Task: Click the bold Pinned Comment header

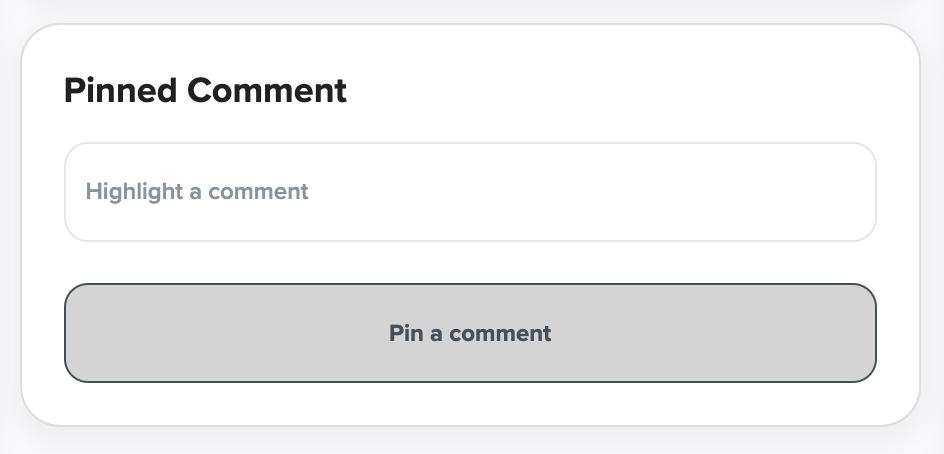Action: pos(205,91)
